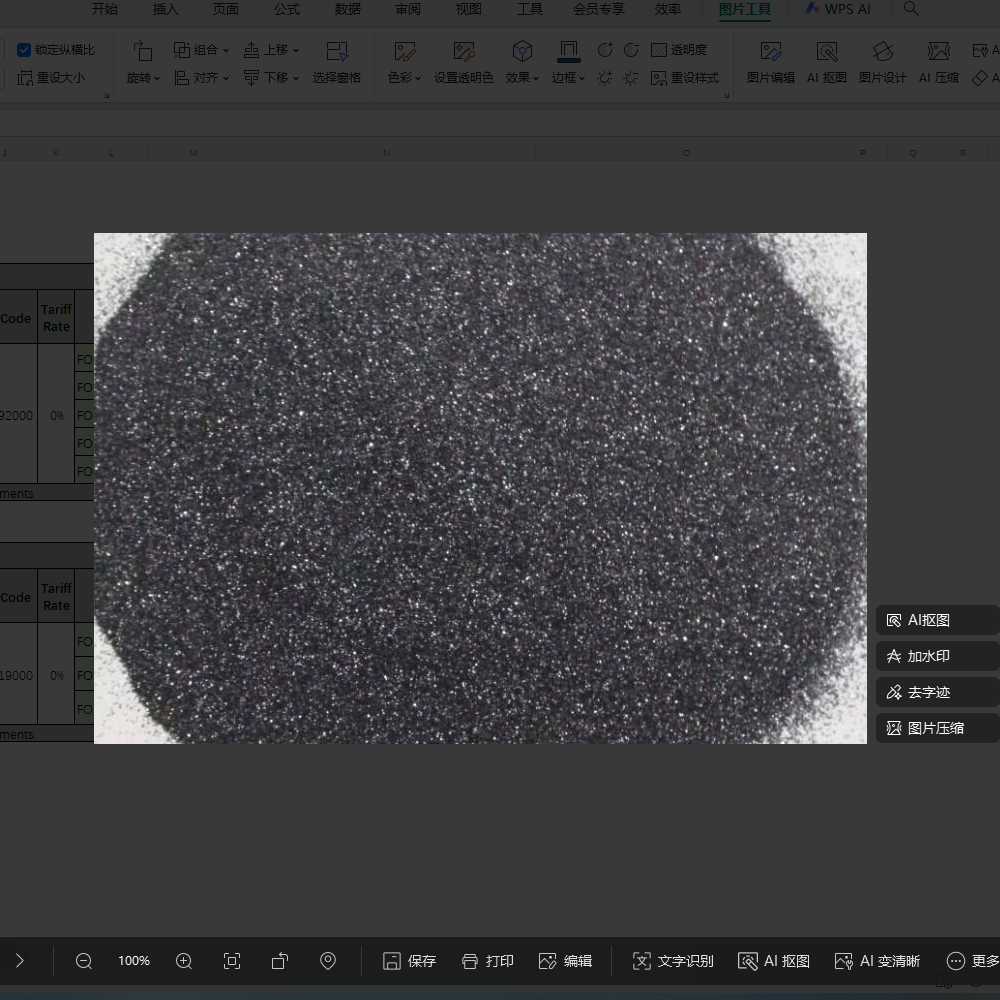Click the 保存 save button
This screenshot has width=1000, height=1000.
(410, 961)
